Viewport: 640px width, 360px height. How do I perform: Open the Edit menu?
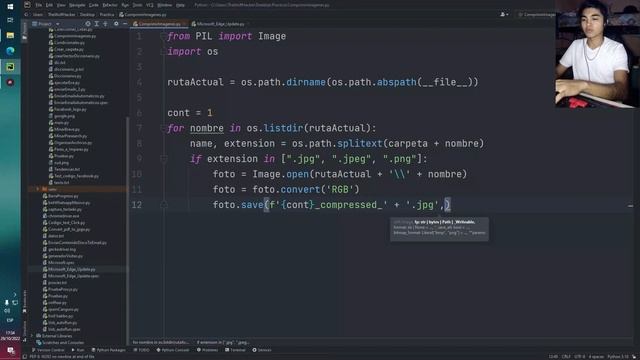point(49,5)
